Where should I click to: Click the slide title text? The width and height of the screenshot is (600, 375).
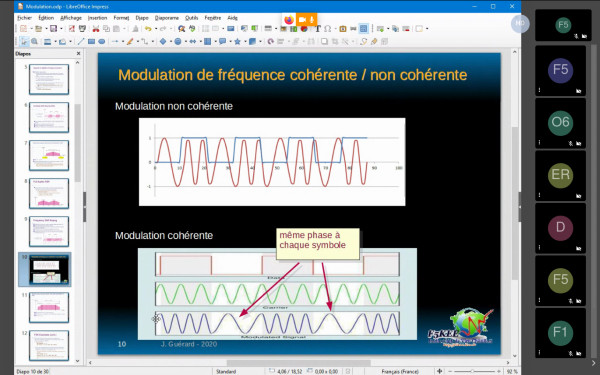click(x=292, y=75)
